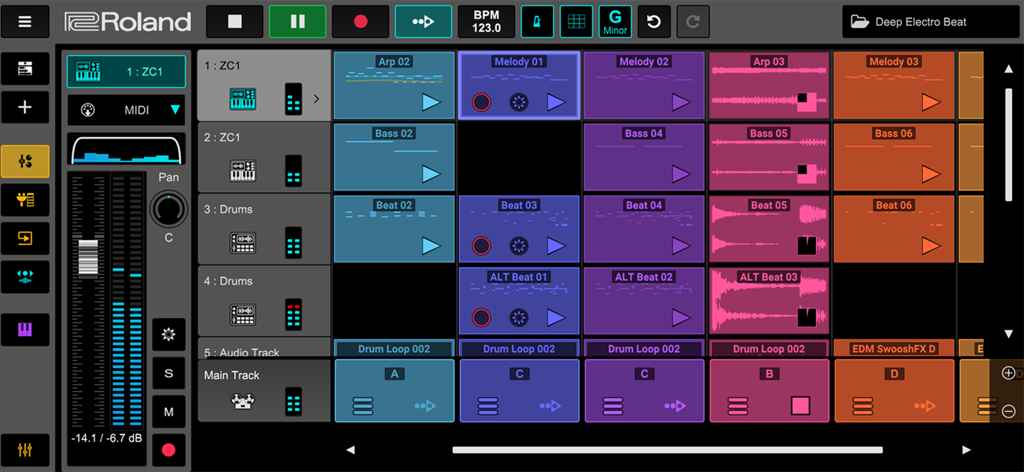Play the Melody 01 clip
Image resolution: width=1024 pixels, height=472 pixels.
[x=556, y=102]
